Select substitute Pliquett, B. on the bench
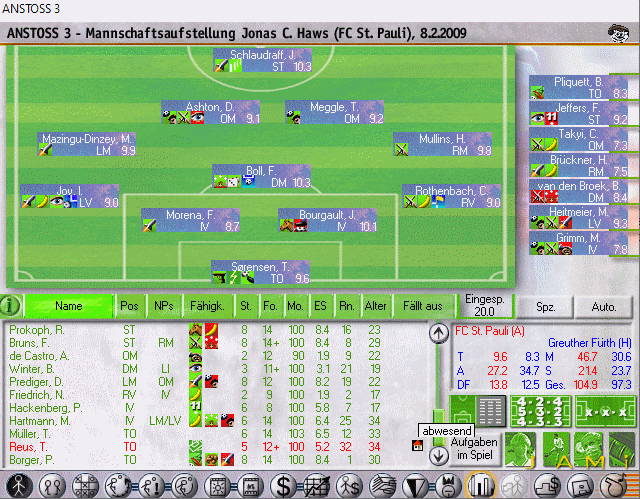This screenshot has width=640, height=499. coord(579,87)
